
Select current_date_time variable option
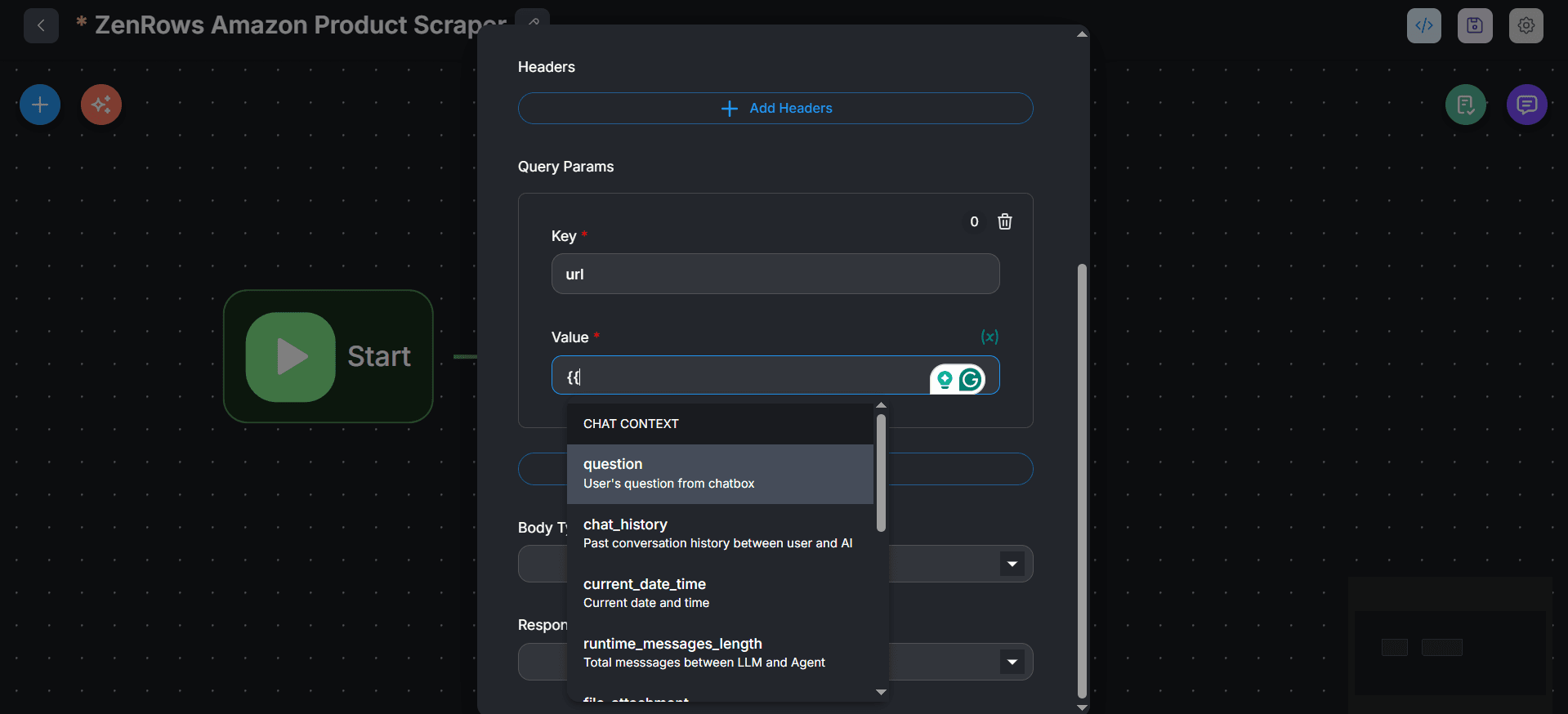720,593
